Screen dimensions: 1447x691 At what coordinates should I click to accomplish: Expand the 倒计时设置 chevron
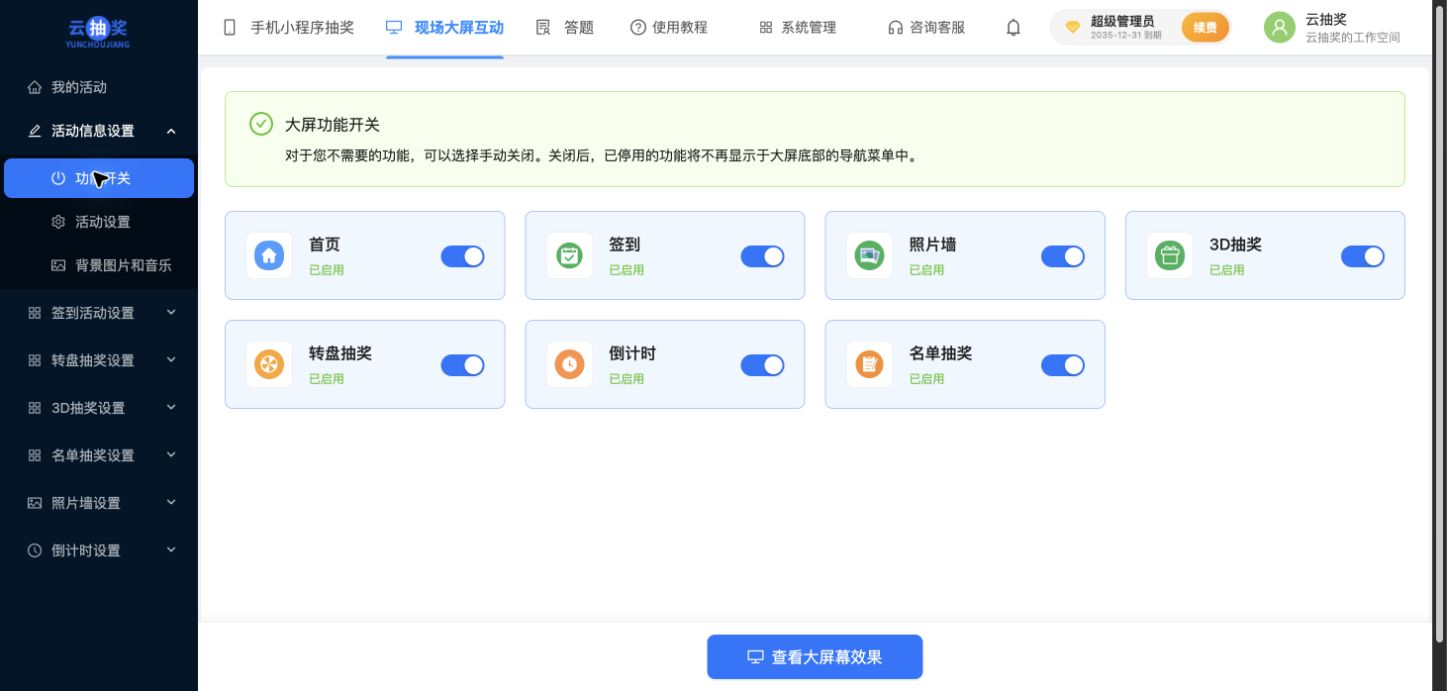coord(171,550)
